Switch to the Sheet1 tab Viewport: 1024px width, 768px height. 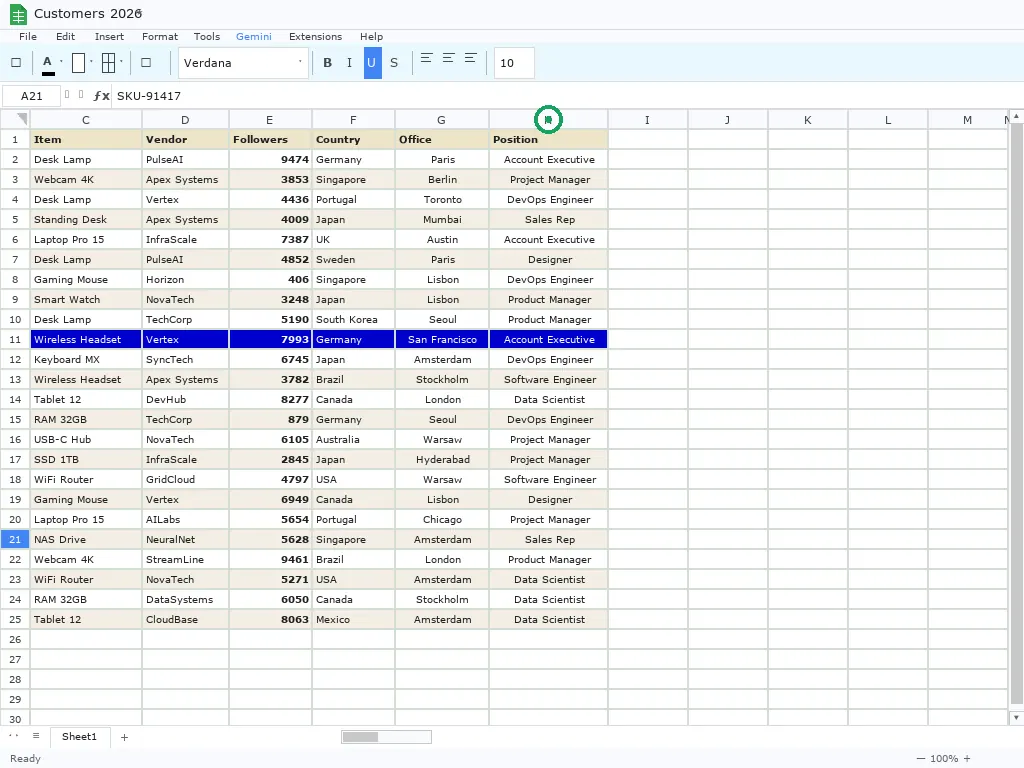pyautogui.click(x=80, y=737)
